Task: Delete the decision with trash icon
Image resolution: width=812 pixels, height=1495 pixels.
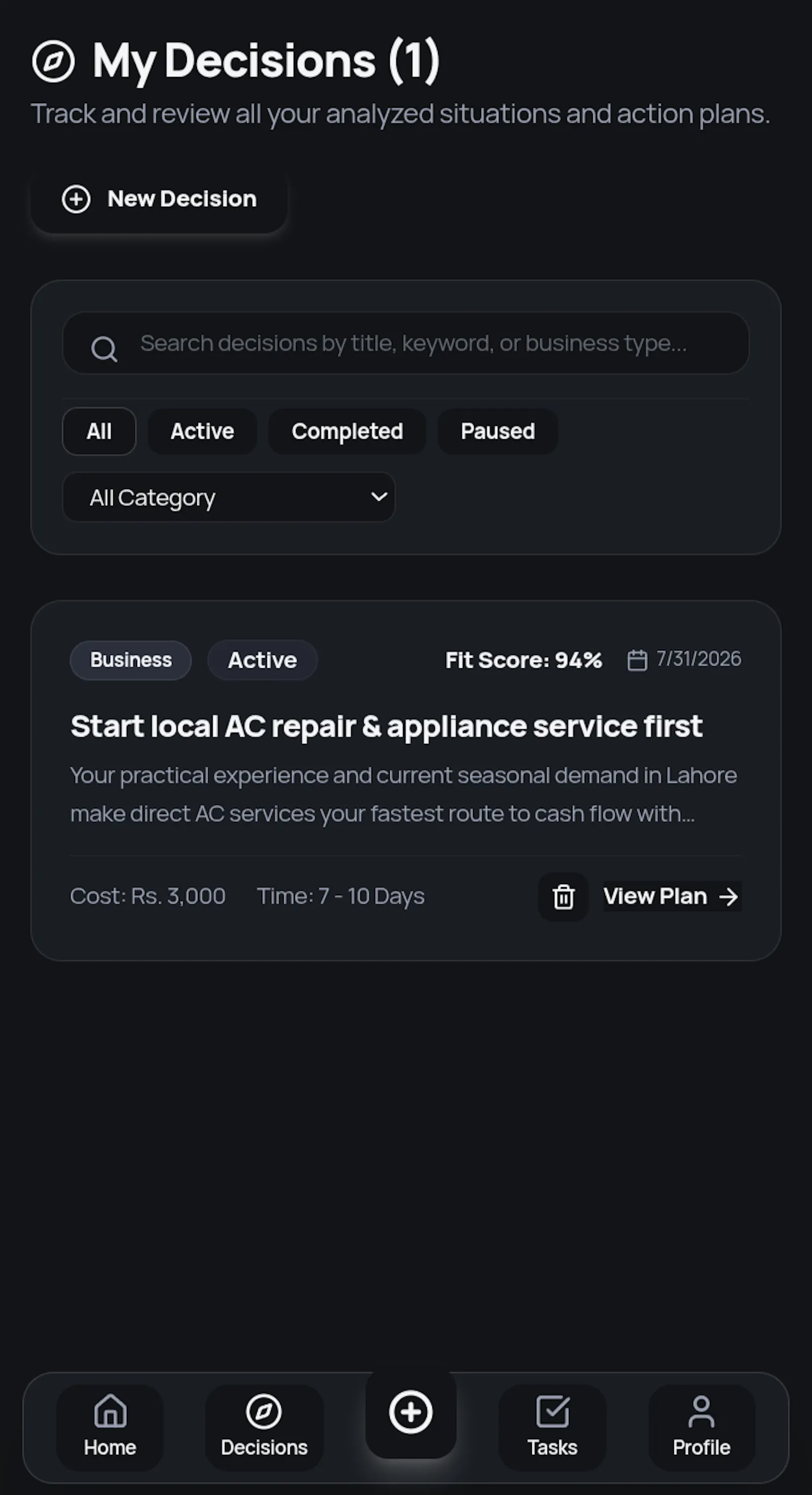Action: tap(563, 897)
